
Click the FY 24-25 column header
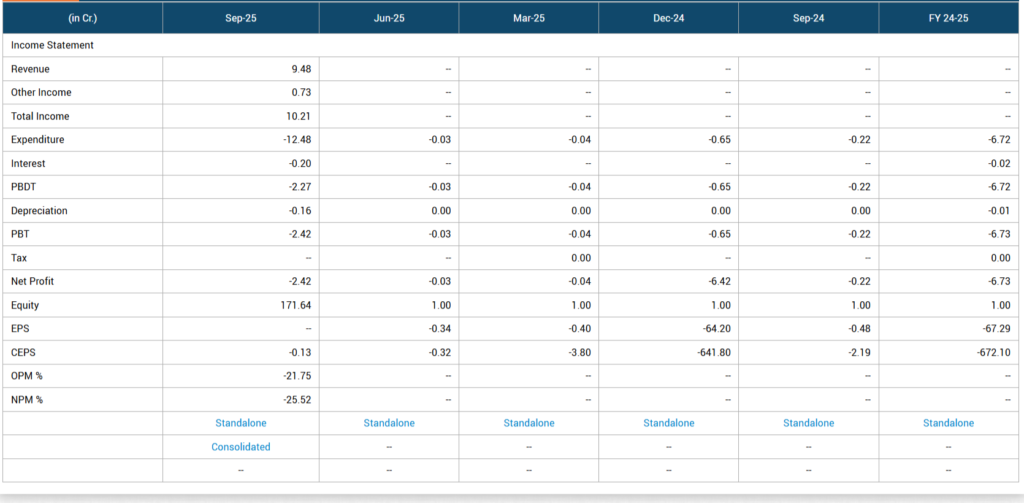[948, 18]
